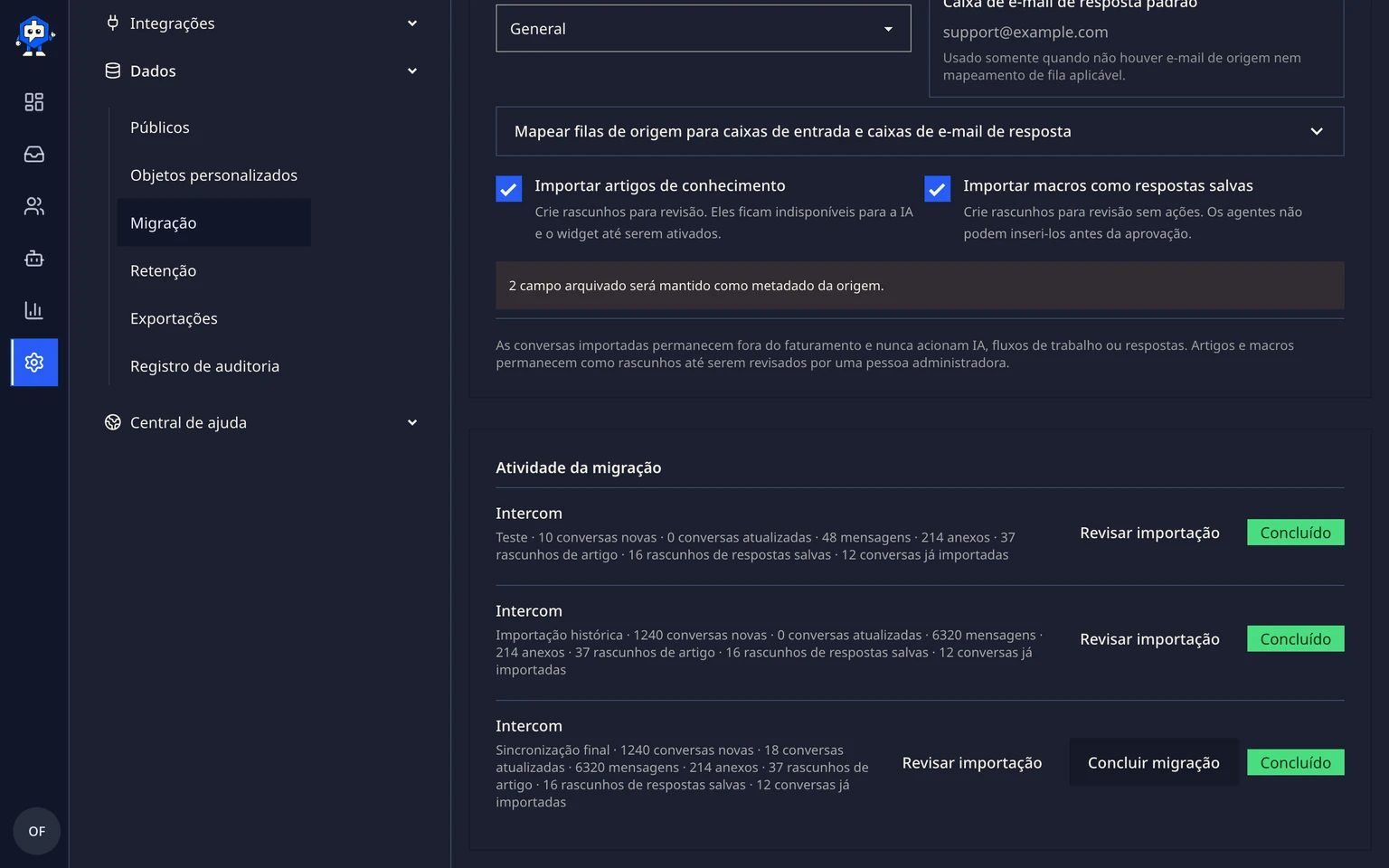The height and width of the screenshot is (868, 1389).
Task: Open the inbox tray icon
Action: (34, 155)
